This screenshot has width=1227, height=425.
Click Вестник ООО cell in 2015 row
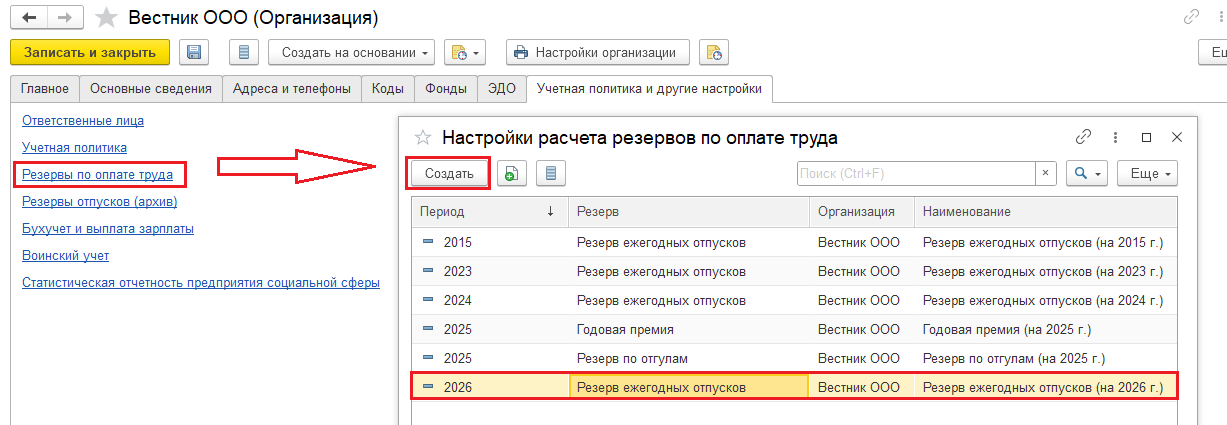point(862,242)
